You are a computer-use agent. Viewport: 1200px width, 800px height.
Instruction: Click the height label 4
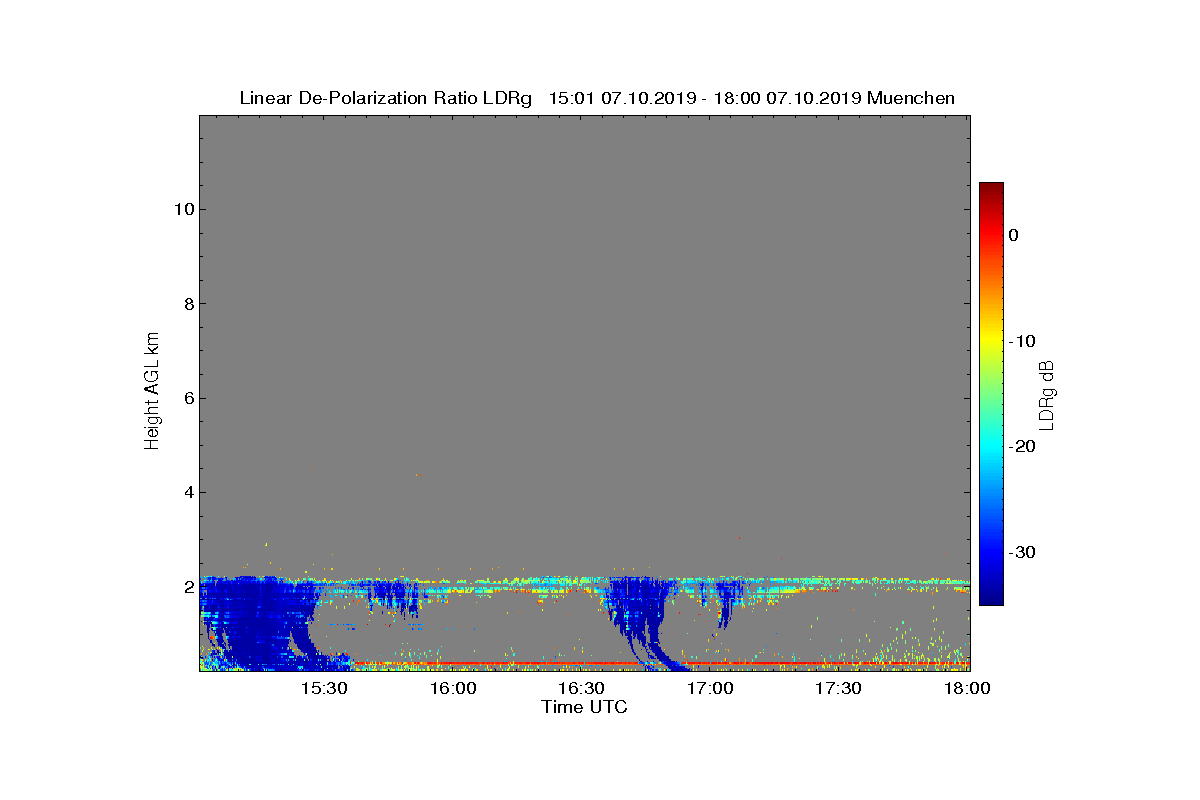[186, 492]
